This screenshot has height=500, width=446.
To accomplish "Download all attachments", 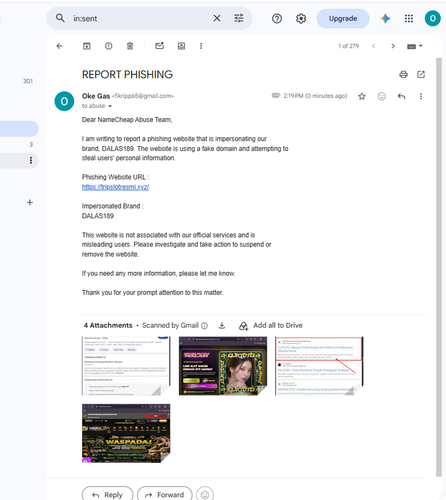I will [x=222, y=326].
